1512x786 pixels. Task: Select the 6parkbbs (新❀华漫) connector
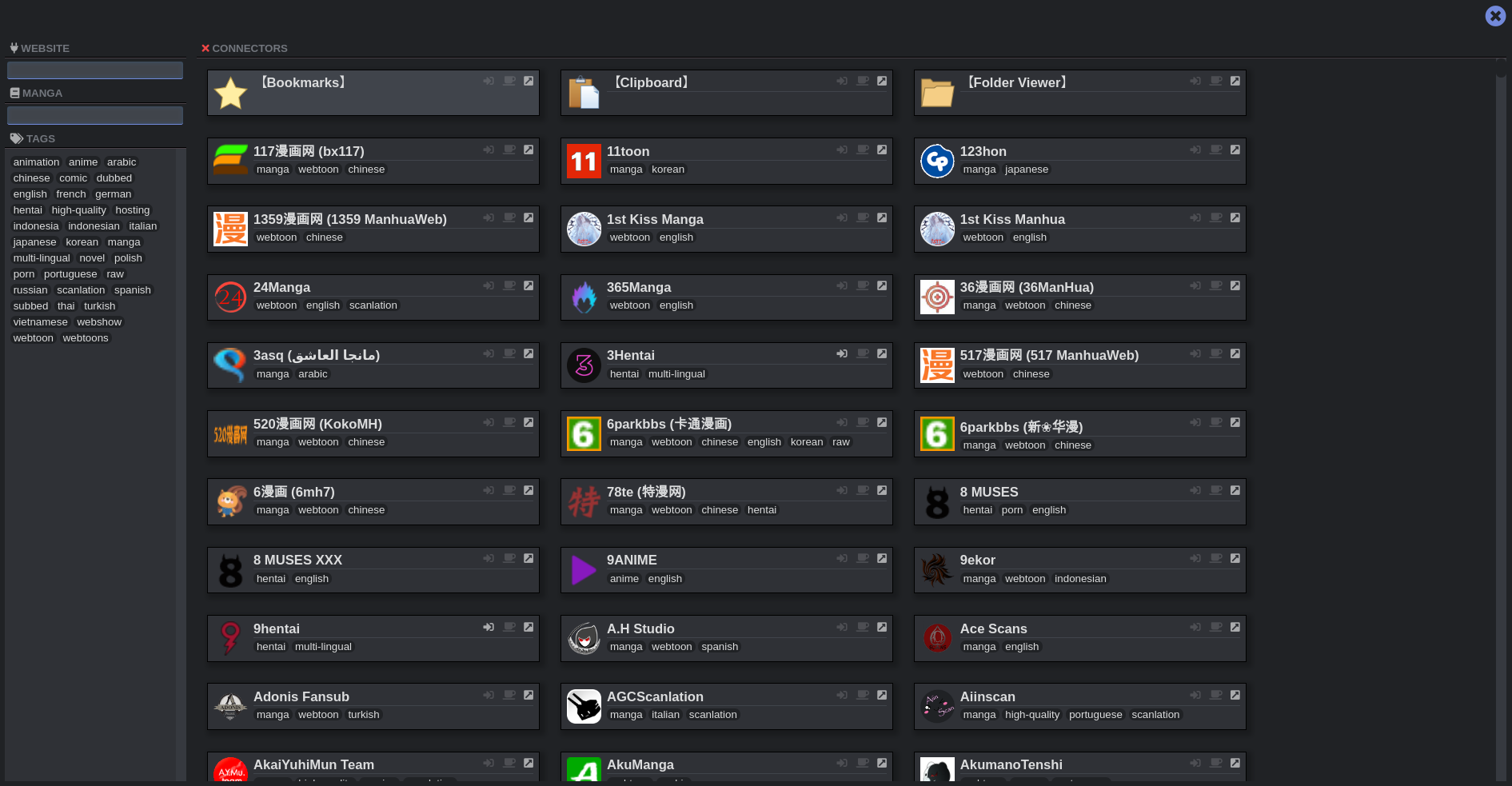(1080, 434)
